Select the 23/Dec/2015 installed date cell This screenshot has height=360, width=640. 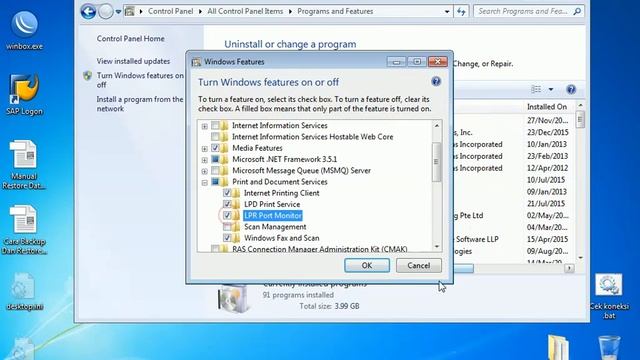[547, 132]
